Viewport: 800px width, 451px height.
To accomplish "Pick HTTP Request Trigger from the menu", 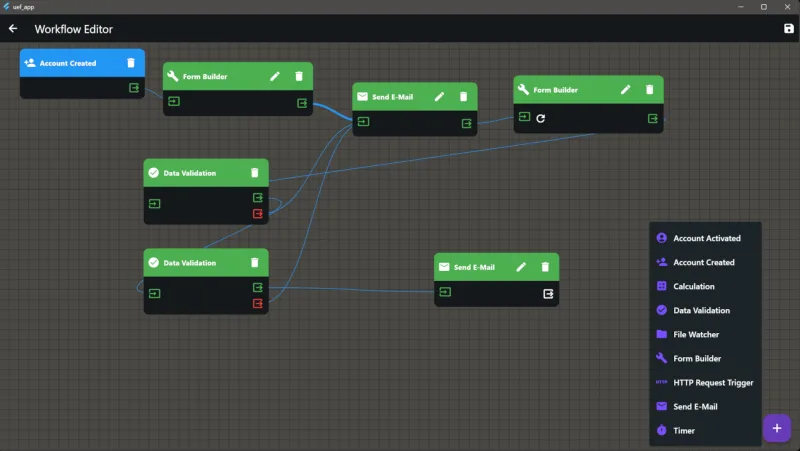I will [705, 382].
